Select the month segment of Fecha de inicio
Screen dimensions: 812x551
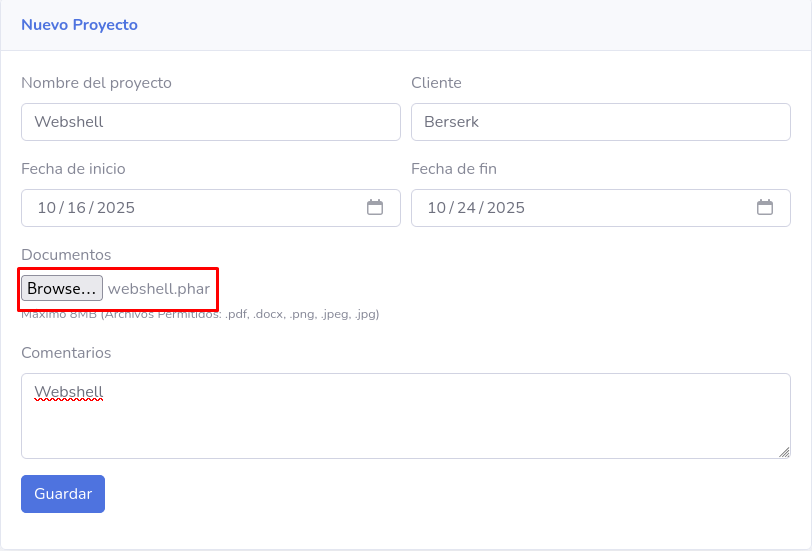click(47, 208)
